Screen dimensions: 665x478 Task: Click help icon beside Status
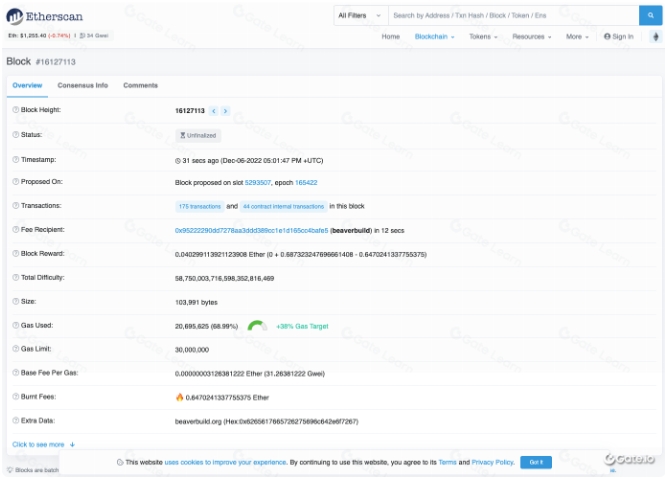[x=16, y=134]
